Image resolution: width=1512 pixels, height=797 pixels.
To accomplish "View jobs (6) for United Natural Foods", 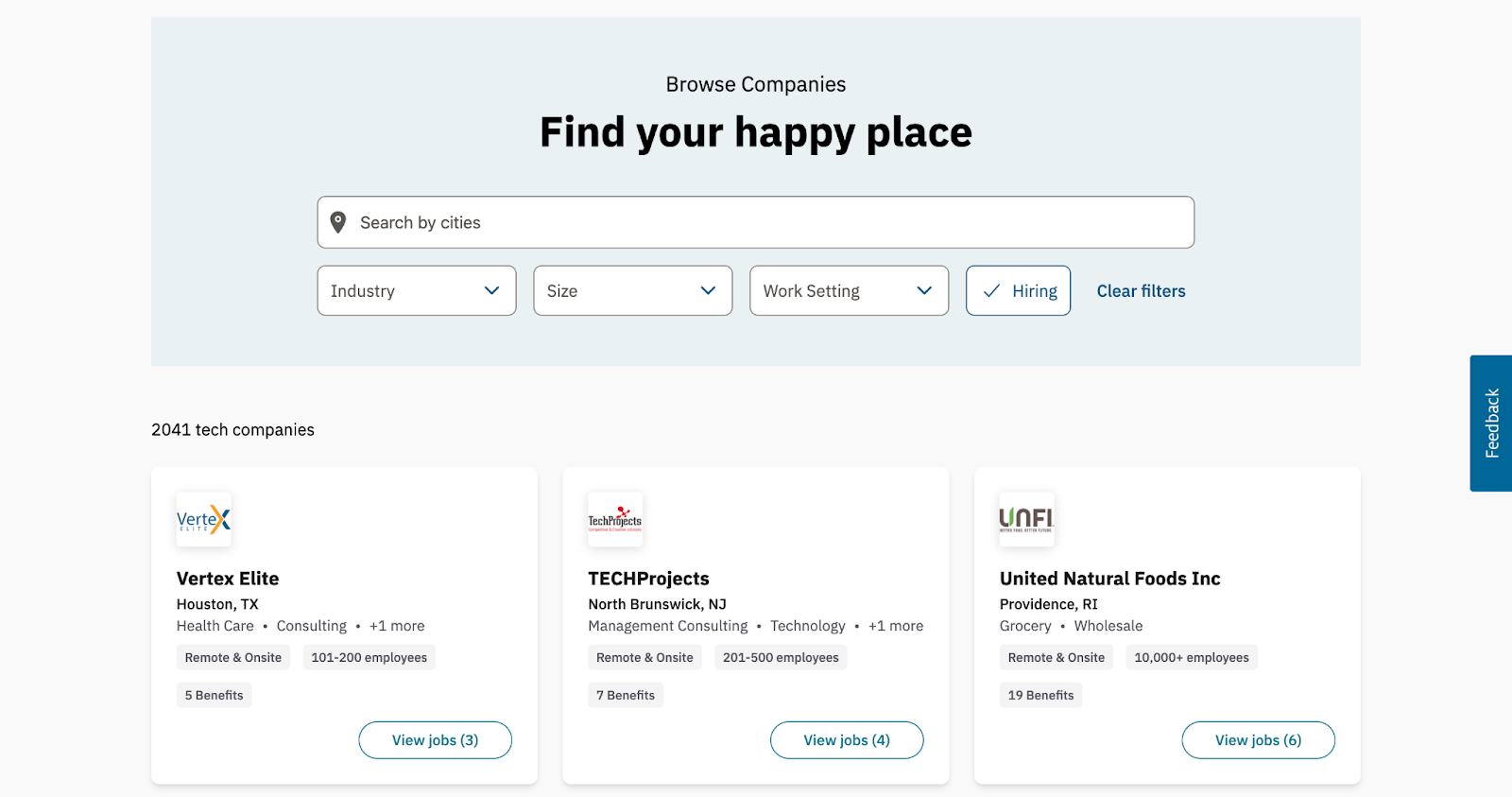I will tap(1258, 740).
